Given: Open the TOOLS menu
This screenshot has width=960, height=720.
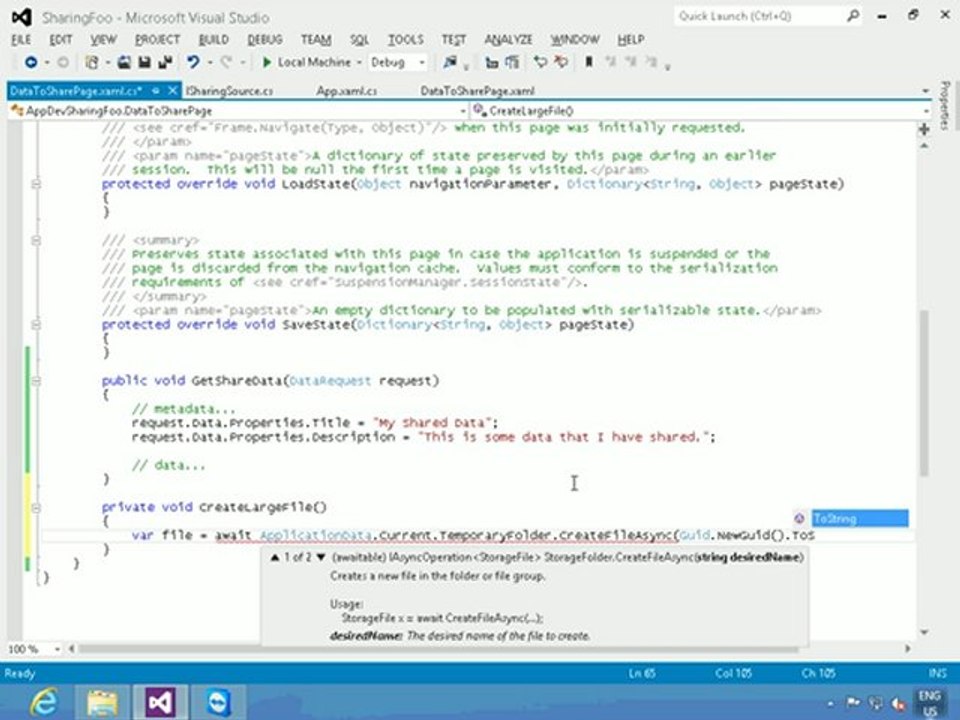Looking at the screenshot, I should [405, 40].
